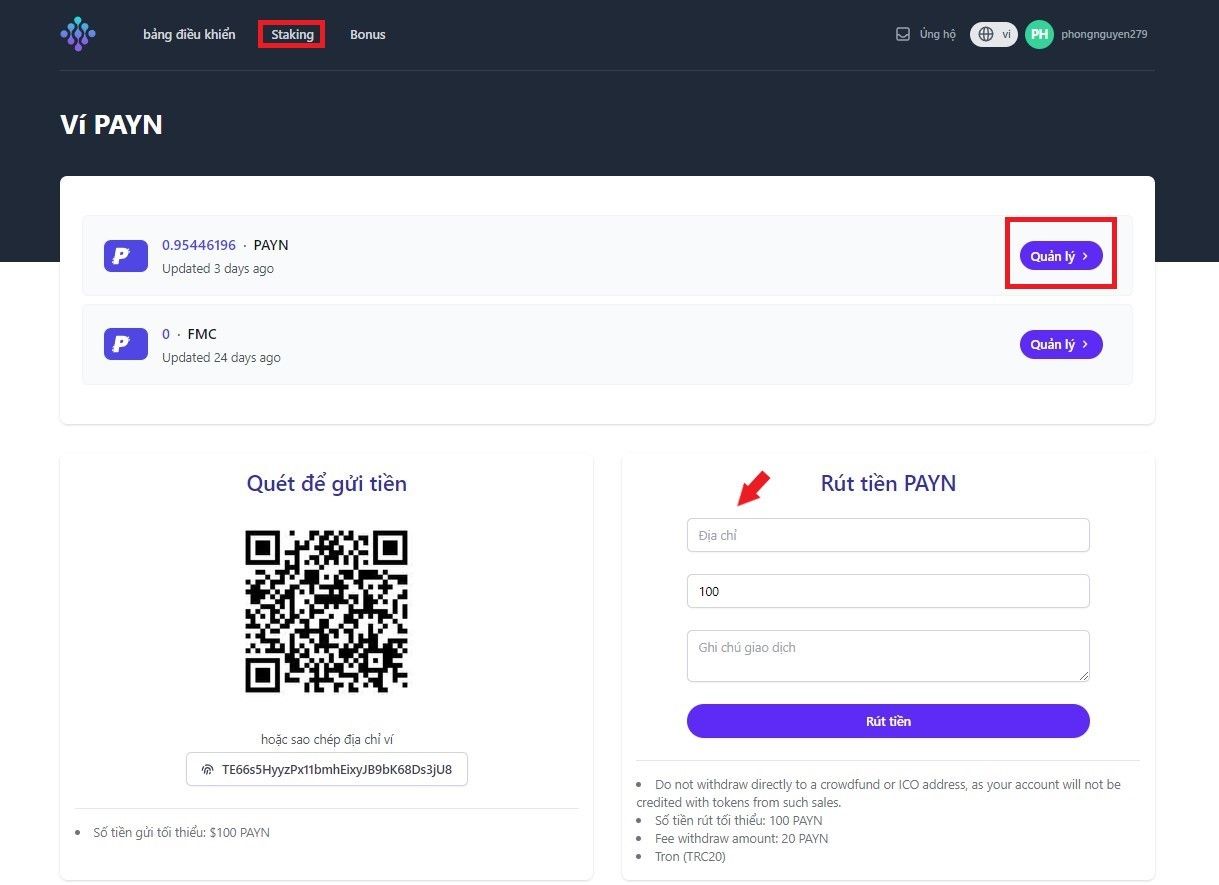This screenshot has height=885, width=1219.
Task: Click the Ủng hộ support link
Action: pyautogui.click(x=937, y=34)
